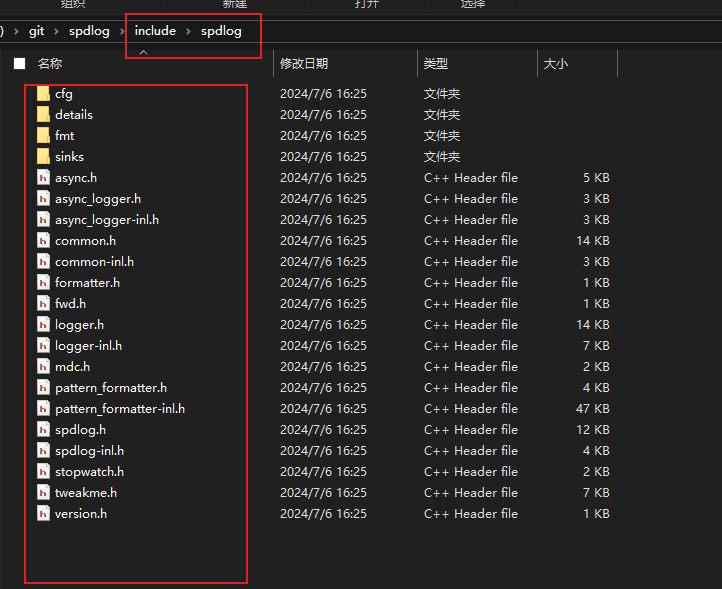The height and width of the screenshot is (589, 722).
Task: Select the file name async_logger.h
Action: click(x=98, y=198)
